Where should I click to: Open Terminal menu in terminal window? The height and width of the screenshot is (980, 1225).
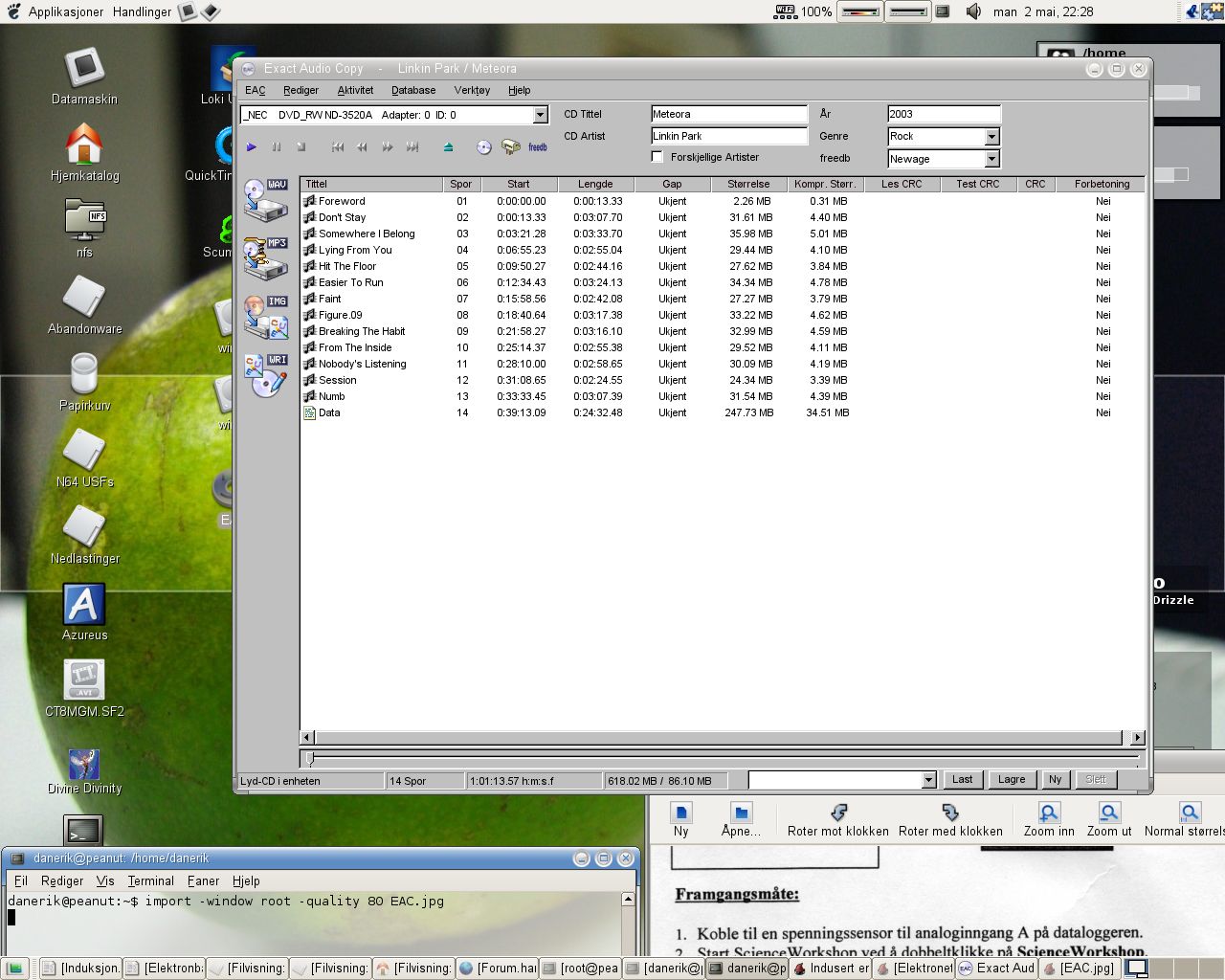(151, 880)
